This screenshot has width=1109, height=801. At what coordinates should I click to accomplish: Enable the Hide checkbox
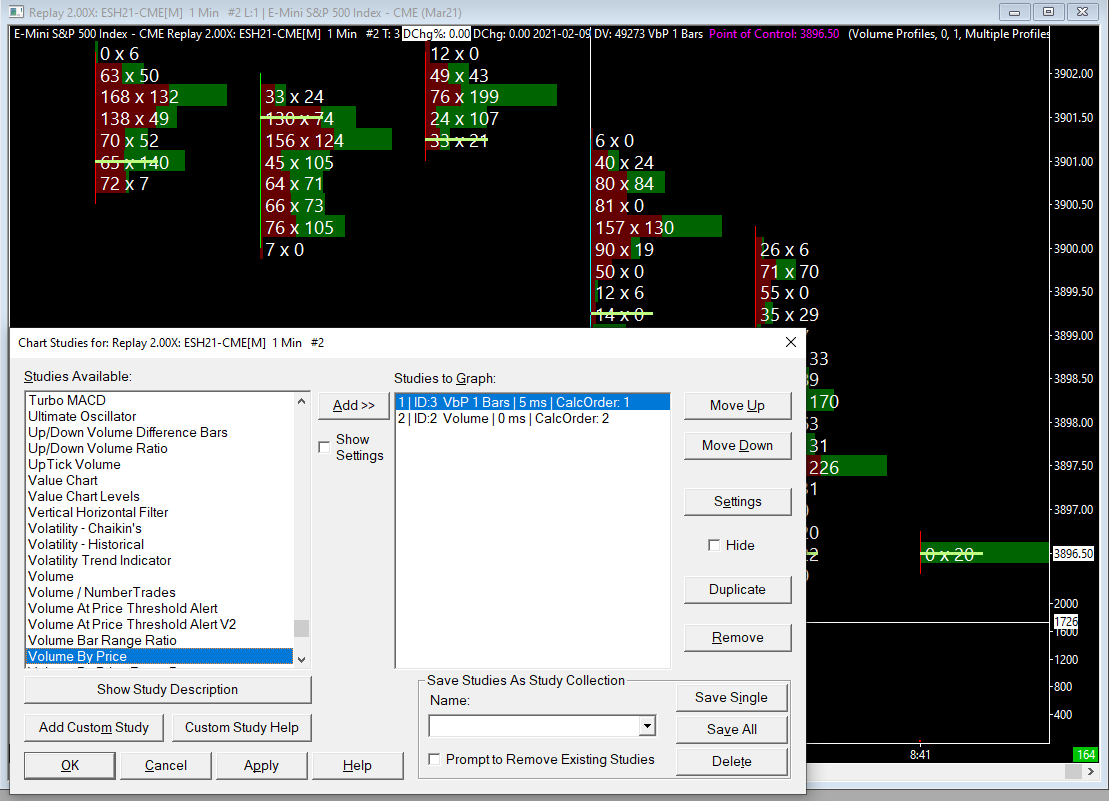(714, 545)
